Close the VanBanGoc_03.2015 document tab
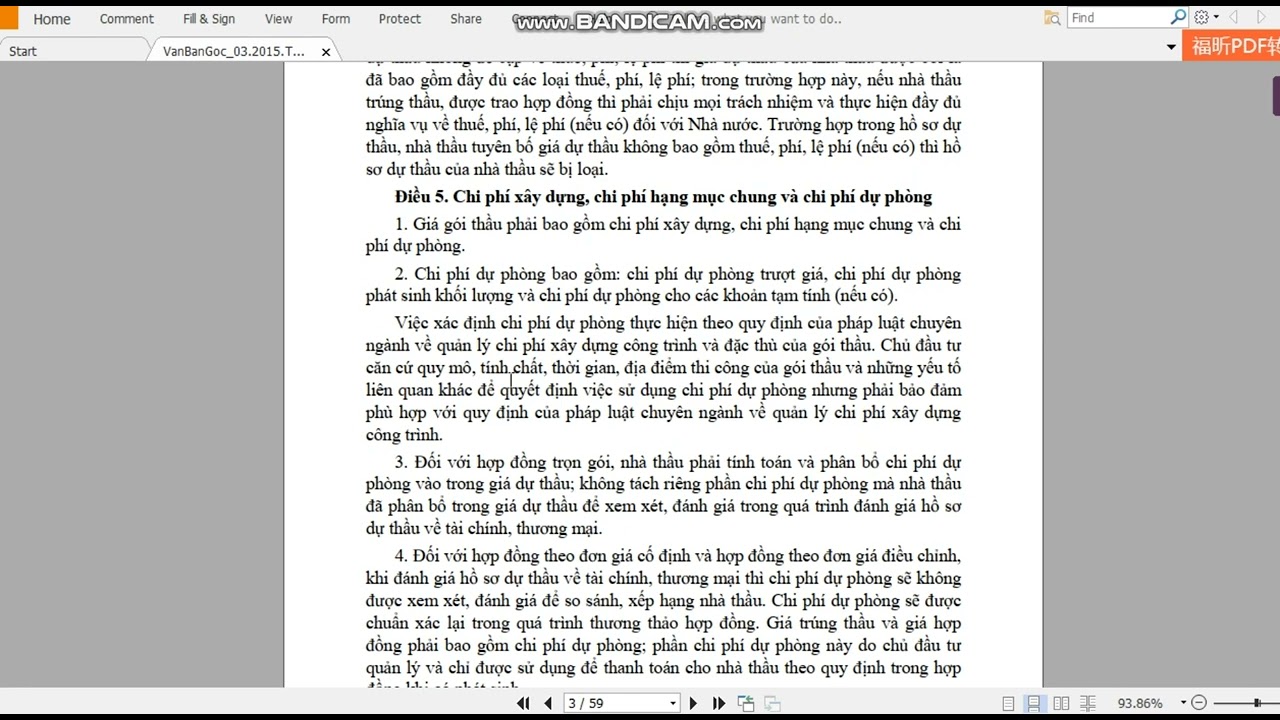Screen dimensions: 1280x720 [326, 52]
